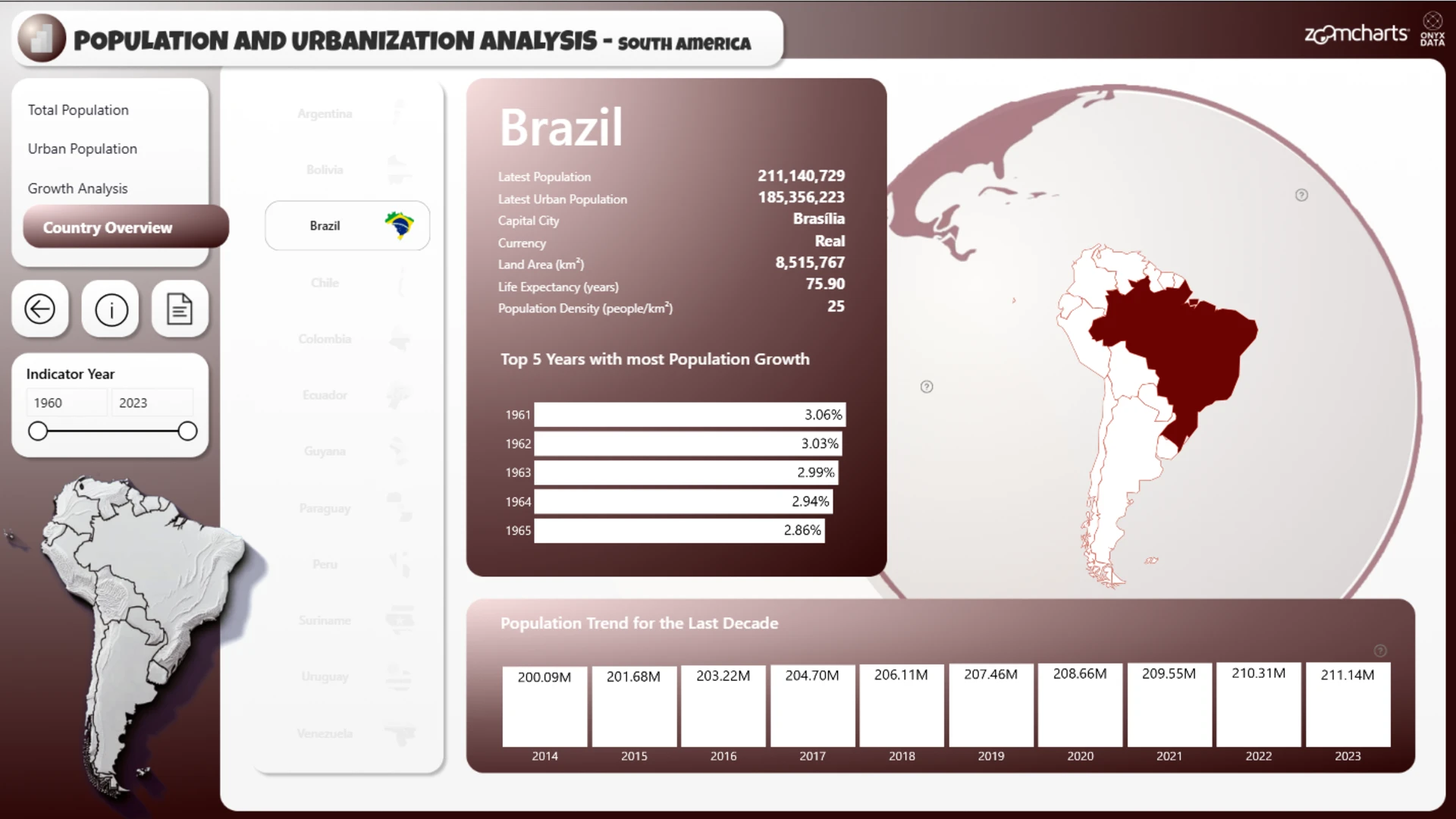Select Venezuela in country list

pos(347,733)
